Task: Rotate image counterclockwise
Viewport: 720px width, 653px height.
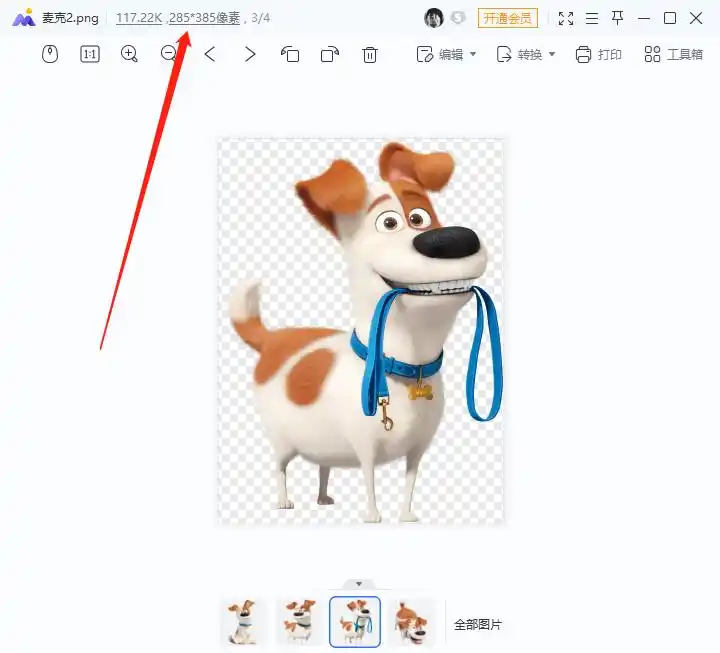Action: [x=290, y=54]
